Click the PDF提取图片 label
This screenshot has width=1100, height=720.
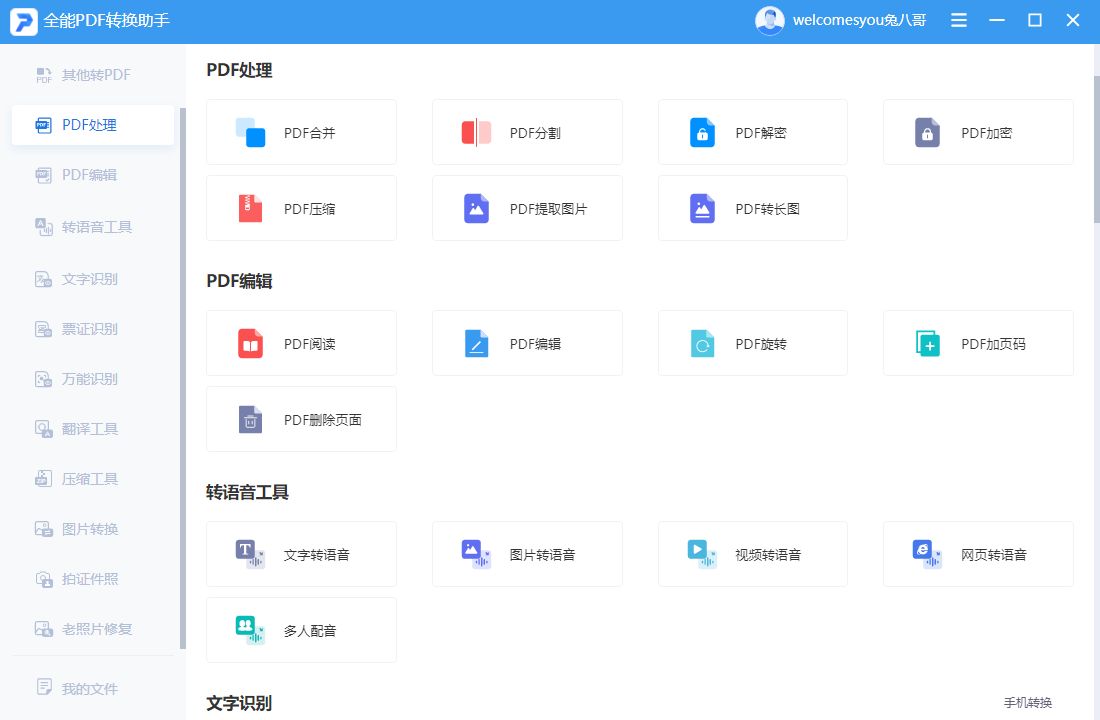pyautogui.click(x=549, y=208)
